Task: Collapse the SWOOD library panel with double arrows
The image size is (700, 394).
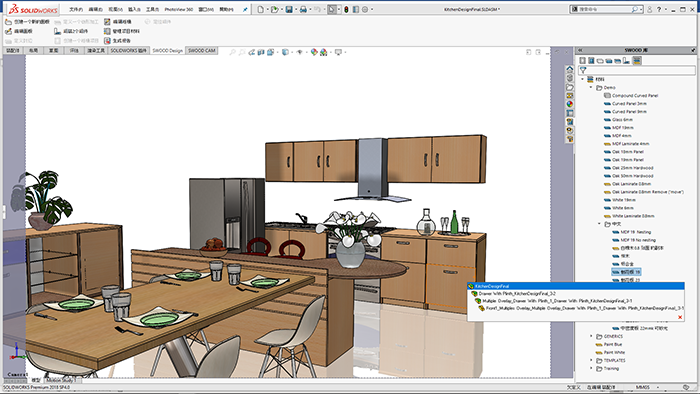Action: pyautogui.click(x=580, y=50)
